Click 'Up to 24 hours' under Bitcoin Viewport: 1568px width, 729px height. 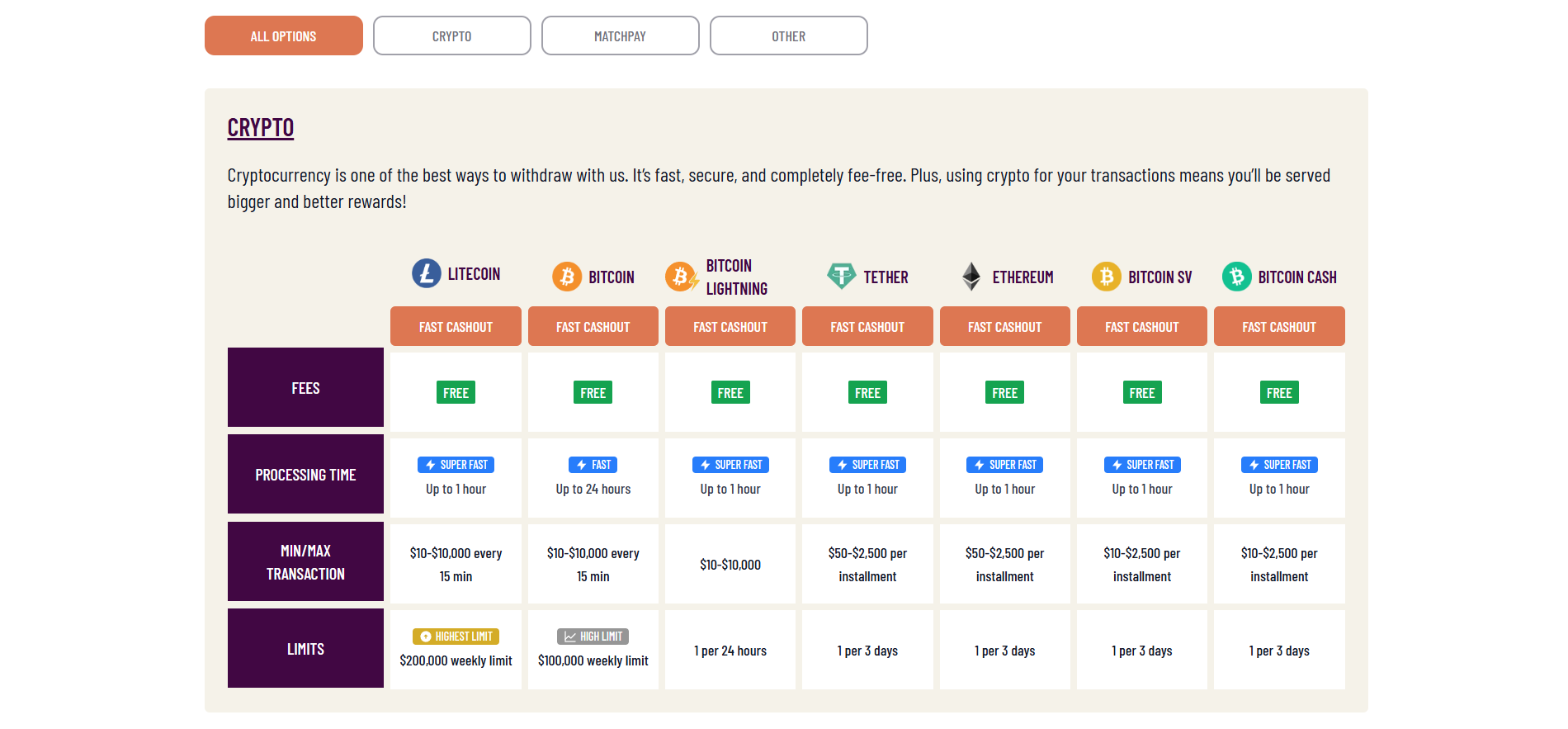point(593,489)
